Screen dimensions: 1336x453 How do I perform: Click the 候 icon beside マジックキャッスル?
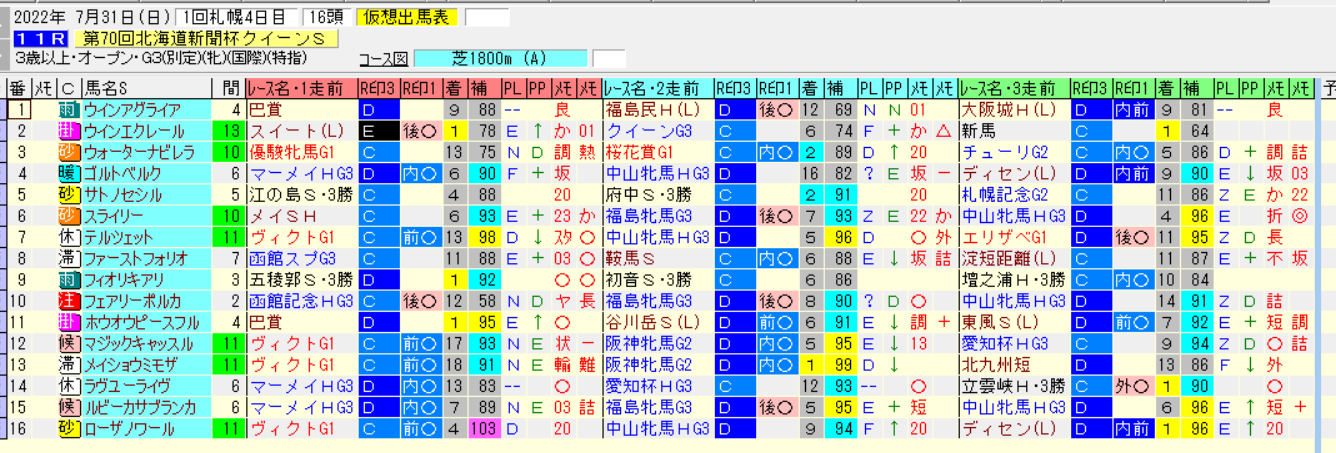click(x=69, y=344)
